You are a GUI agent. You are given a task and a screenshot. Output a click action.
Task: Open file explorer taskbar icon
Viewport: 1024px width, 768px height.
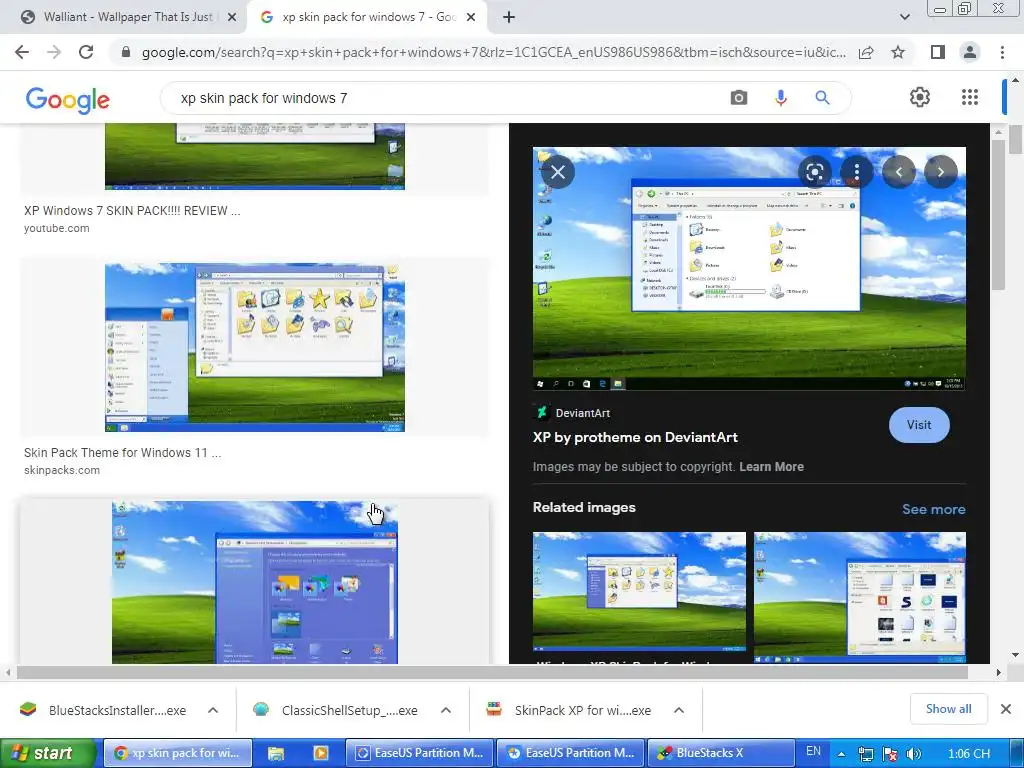[276, 753]
